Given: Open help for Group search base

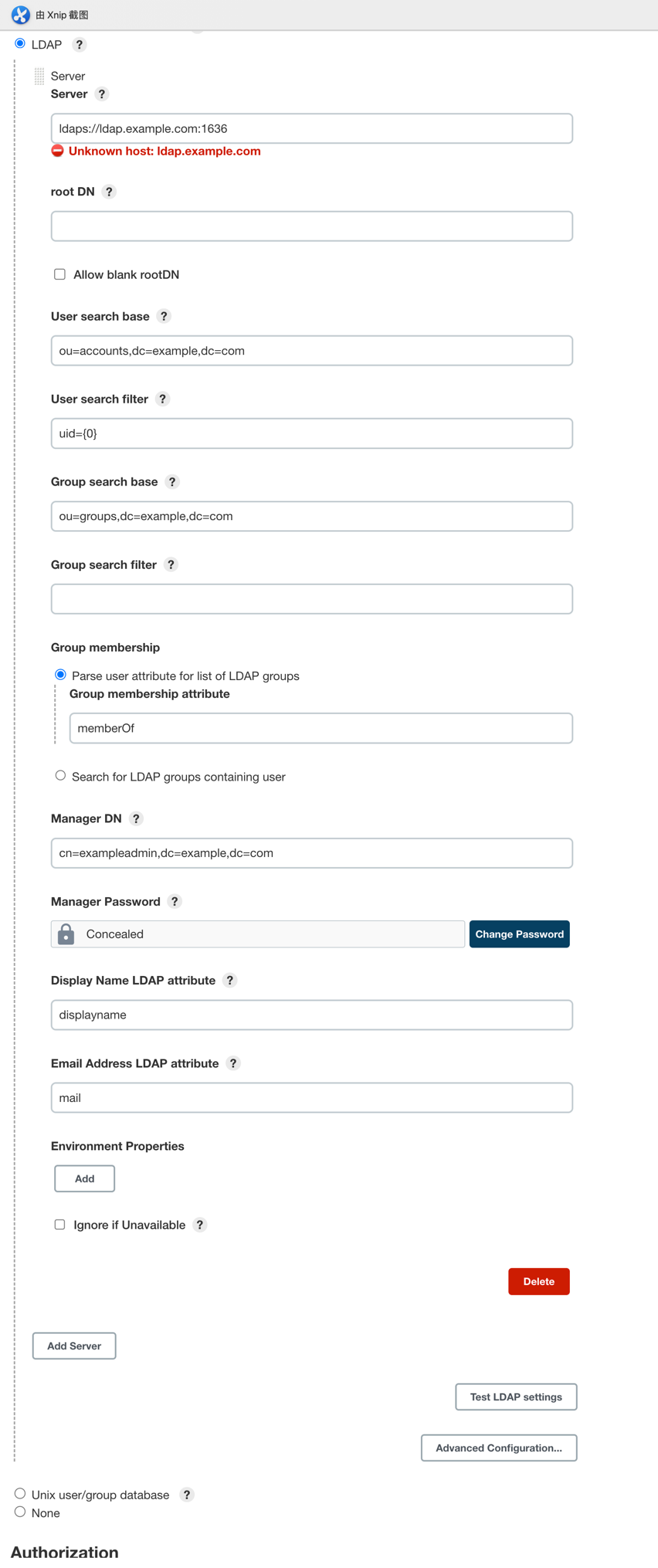Looking at the screenshot, I should pos(172,481).
